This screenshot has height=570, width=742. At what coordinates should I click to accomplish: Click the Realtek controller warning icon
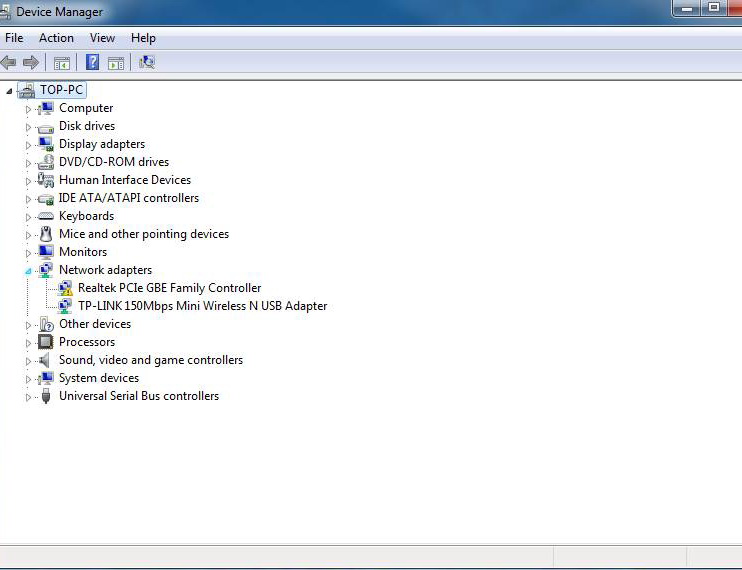click(x=65, y=288)
